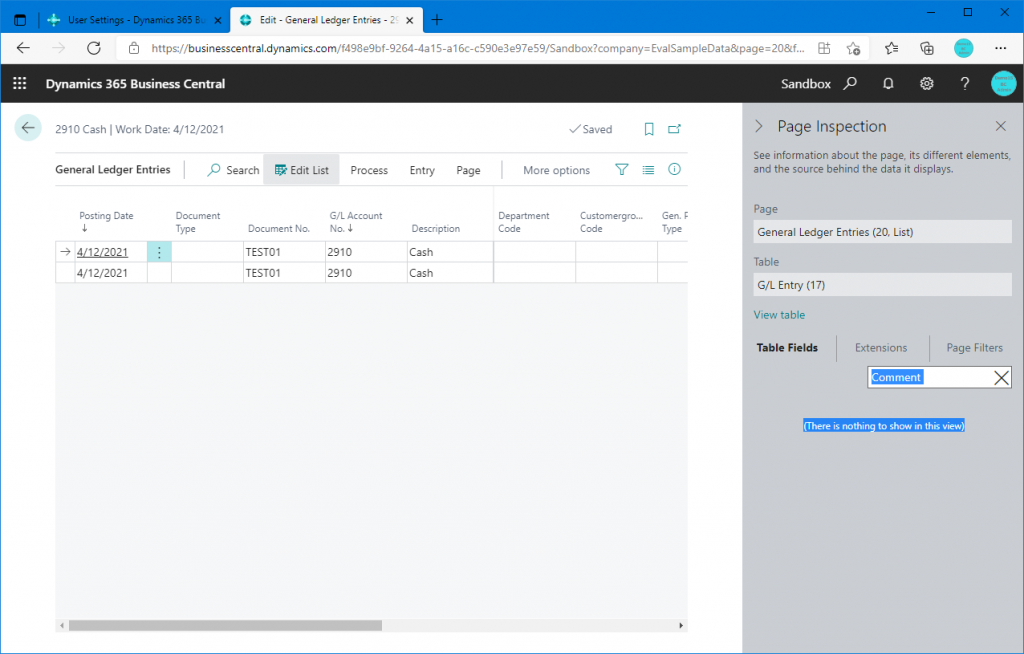Close the Edit General Ledger Entries tab

pos(409,20)
